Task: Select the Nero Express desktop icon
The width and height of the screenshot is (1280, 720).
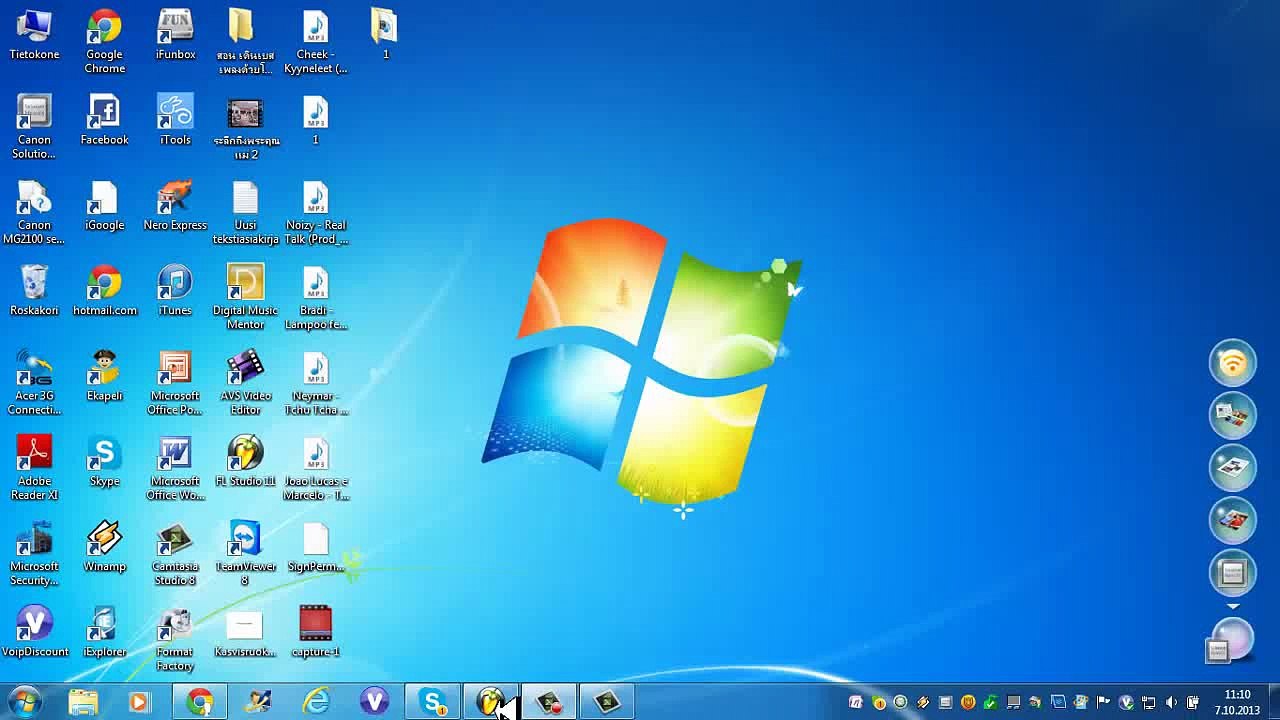Action: [x=175, y=205]
